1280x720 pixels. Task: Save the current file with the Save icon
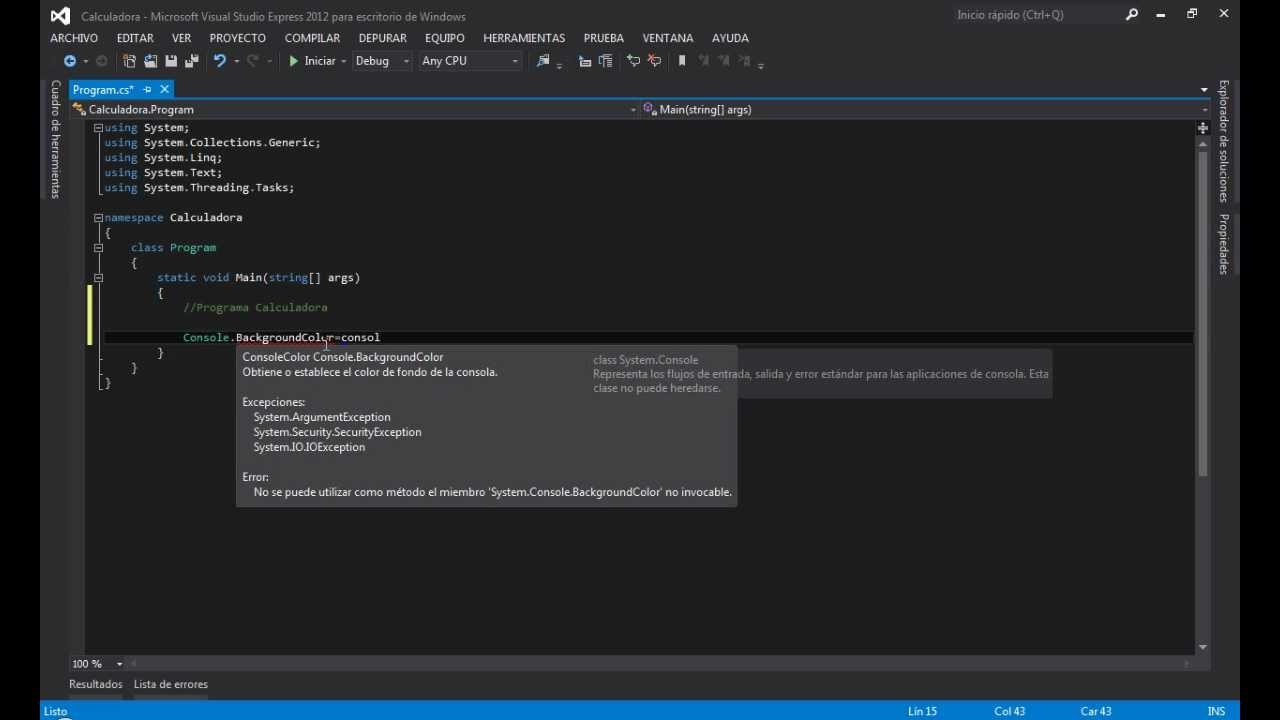pyautogui.click(x=171, y=61)
